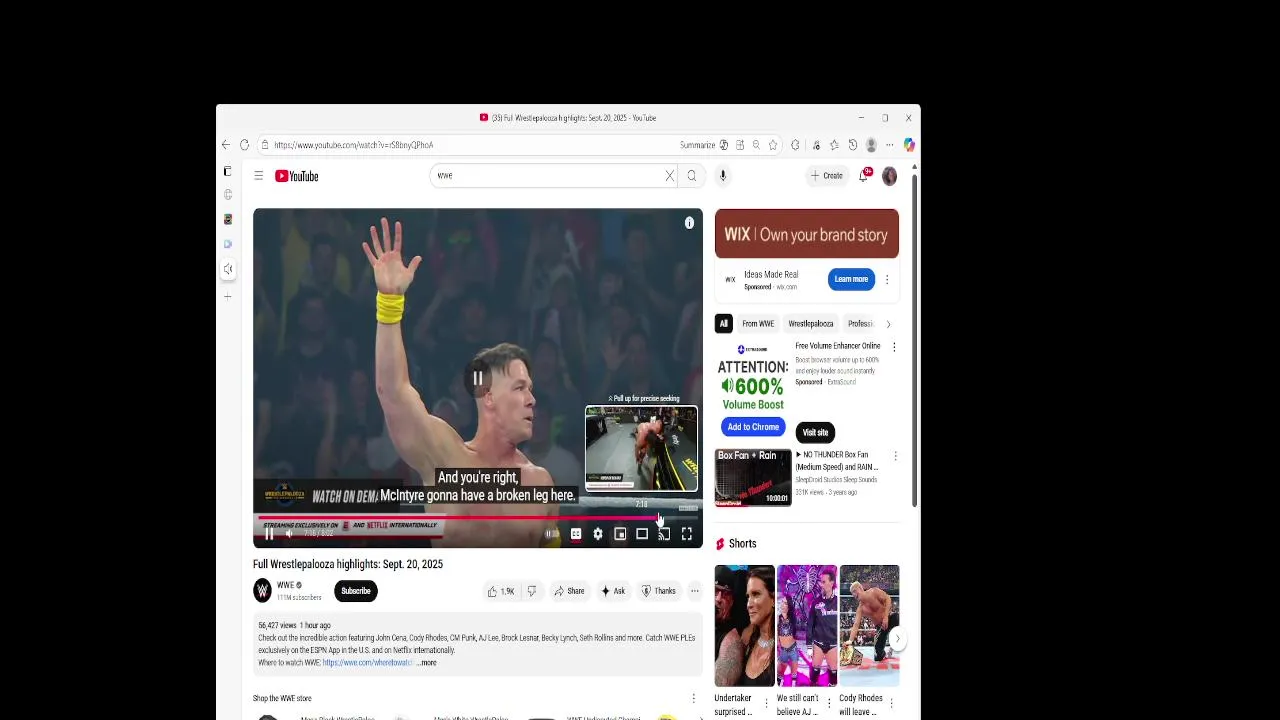The height and width of the screenshot is (720, 1280).
Task: Open options for Free Volume Enhancer ad
Action: [894, 347]
